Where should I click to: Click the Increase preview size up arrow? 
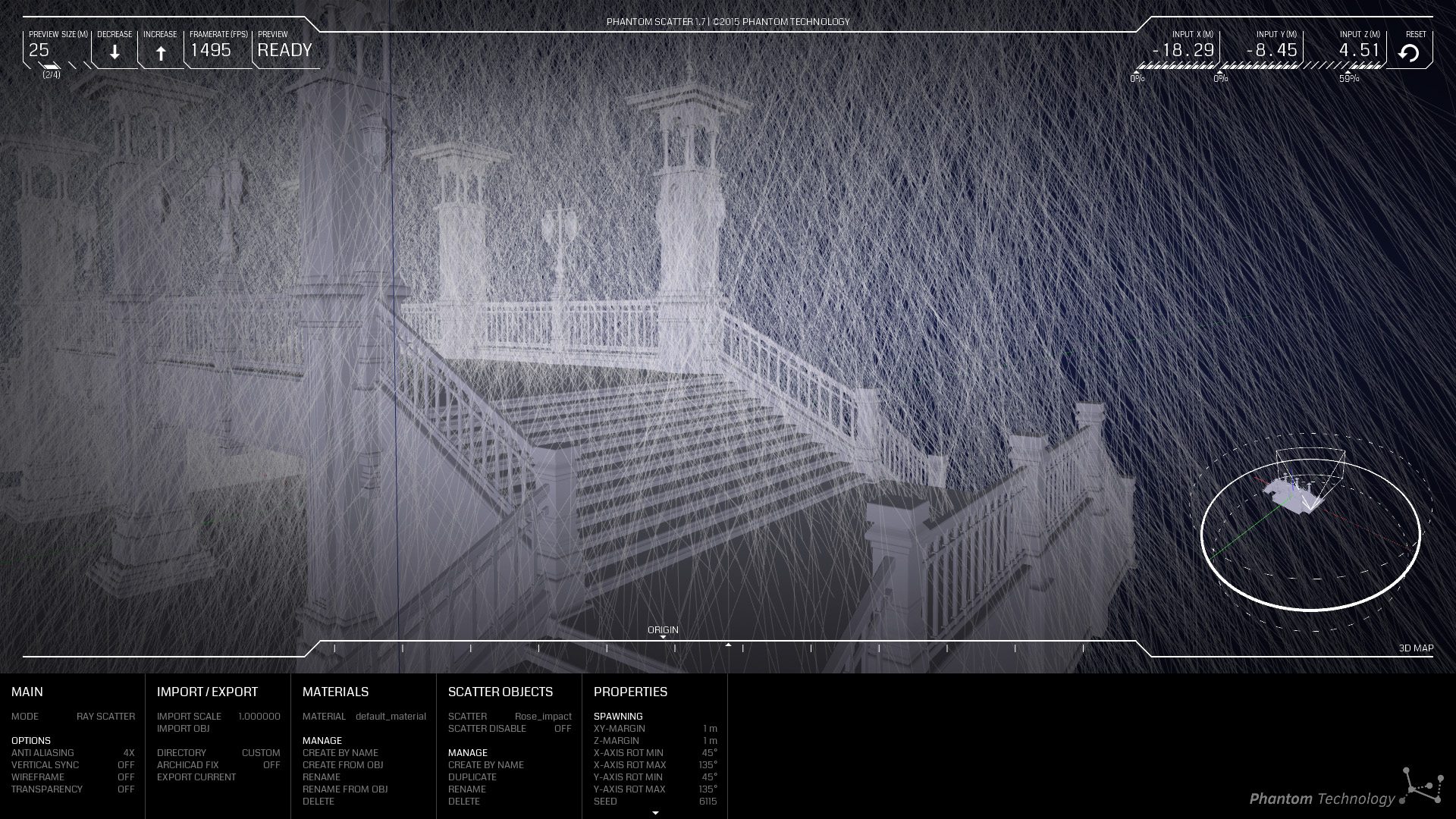[x=161, y=52]
